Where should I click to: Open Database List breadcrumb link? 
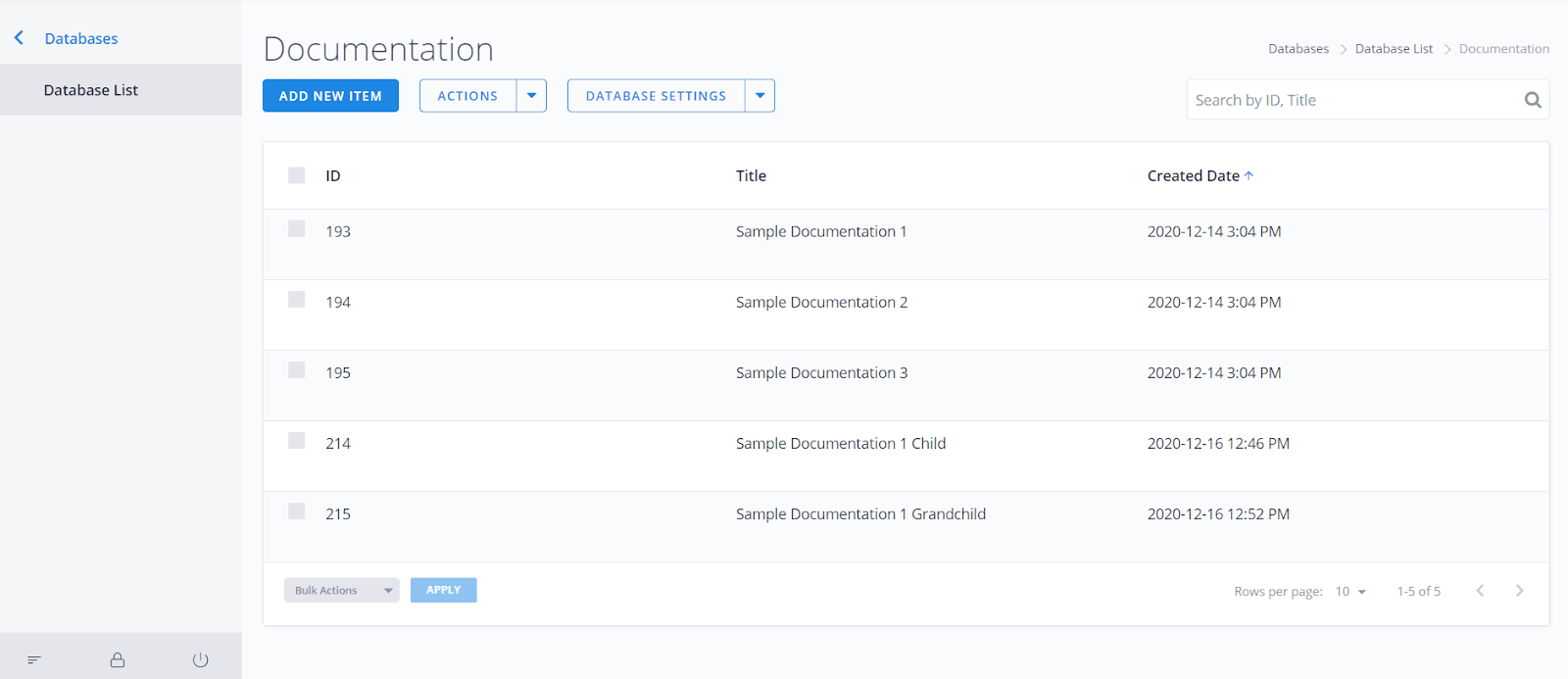[1394, 49]
